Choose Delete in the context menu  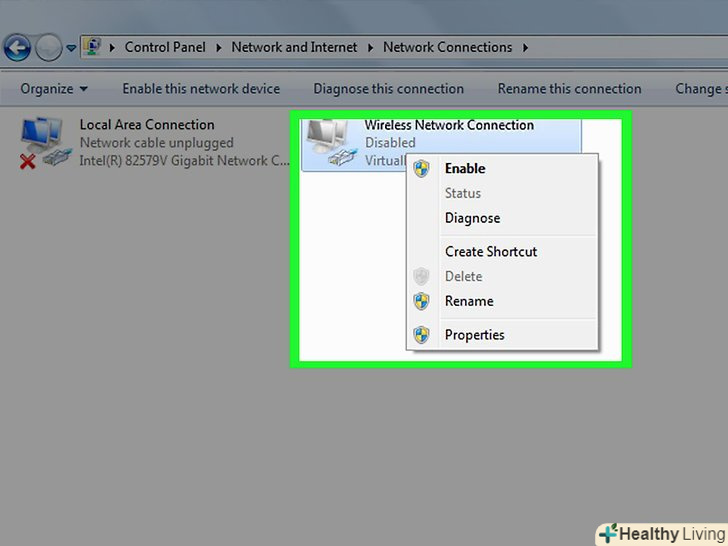pos(502,276)
